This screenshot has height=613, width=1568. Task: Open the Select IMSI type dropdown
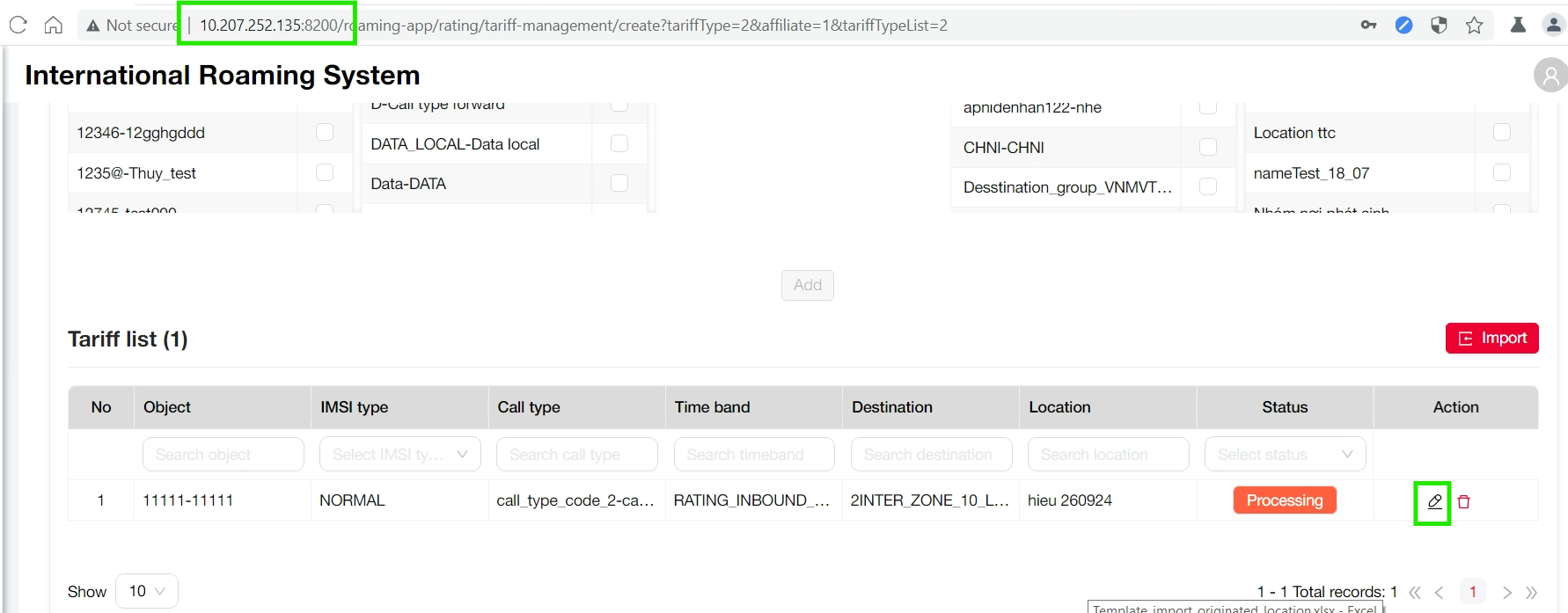[x=400, y=455]
